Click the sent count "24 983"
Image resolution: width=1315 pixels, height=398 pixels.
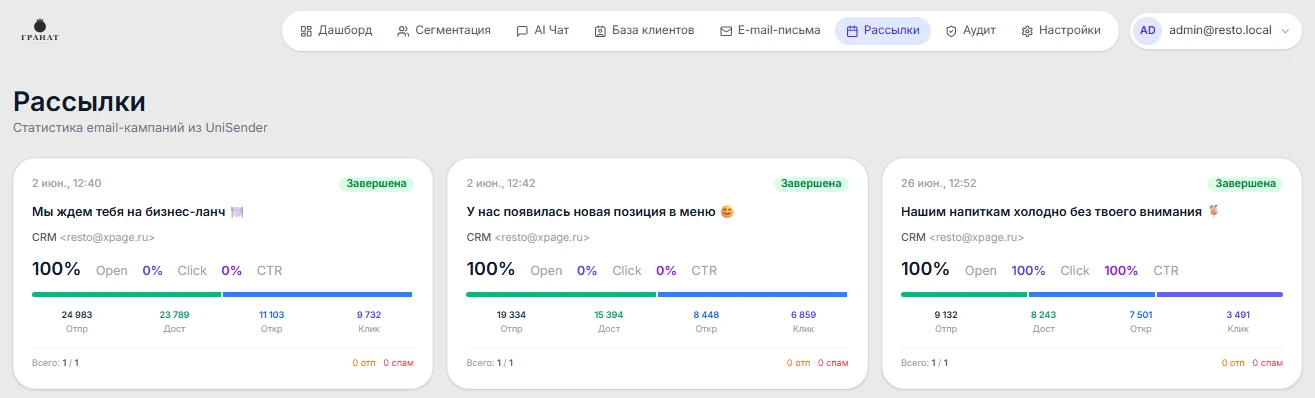77,315
